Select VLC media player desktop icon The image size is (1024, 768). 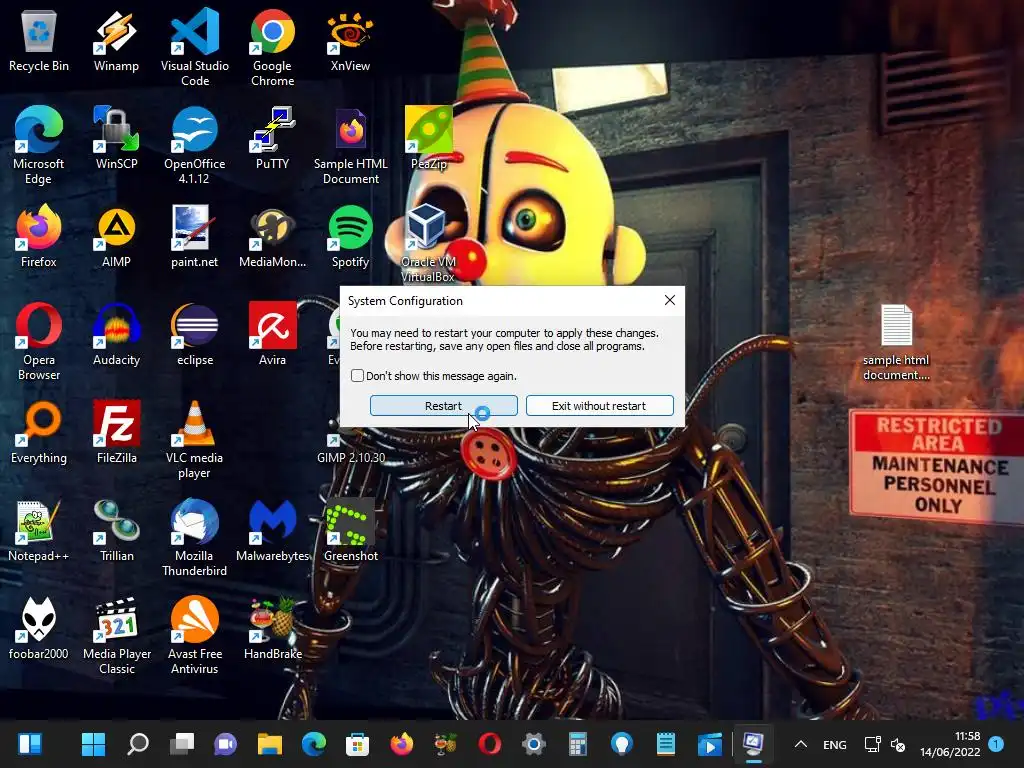click(195, 440)
